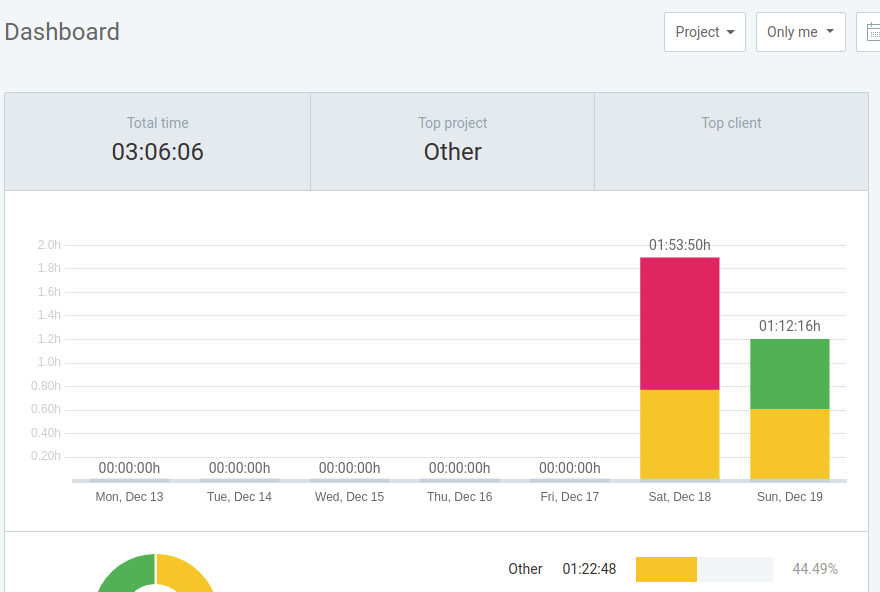Screen dimensions: 880x592
Task: Click the green segment of Sun, Dec 19 bar
Action: 790,374
